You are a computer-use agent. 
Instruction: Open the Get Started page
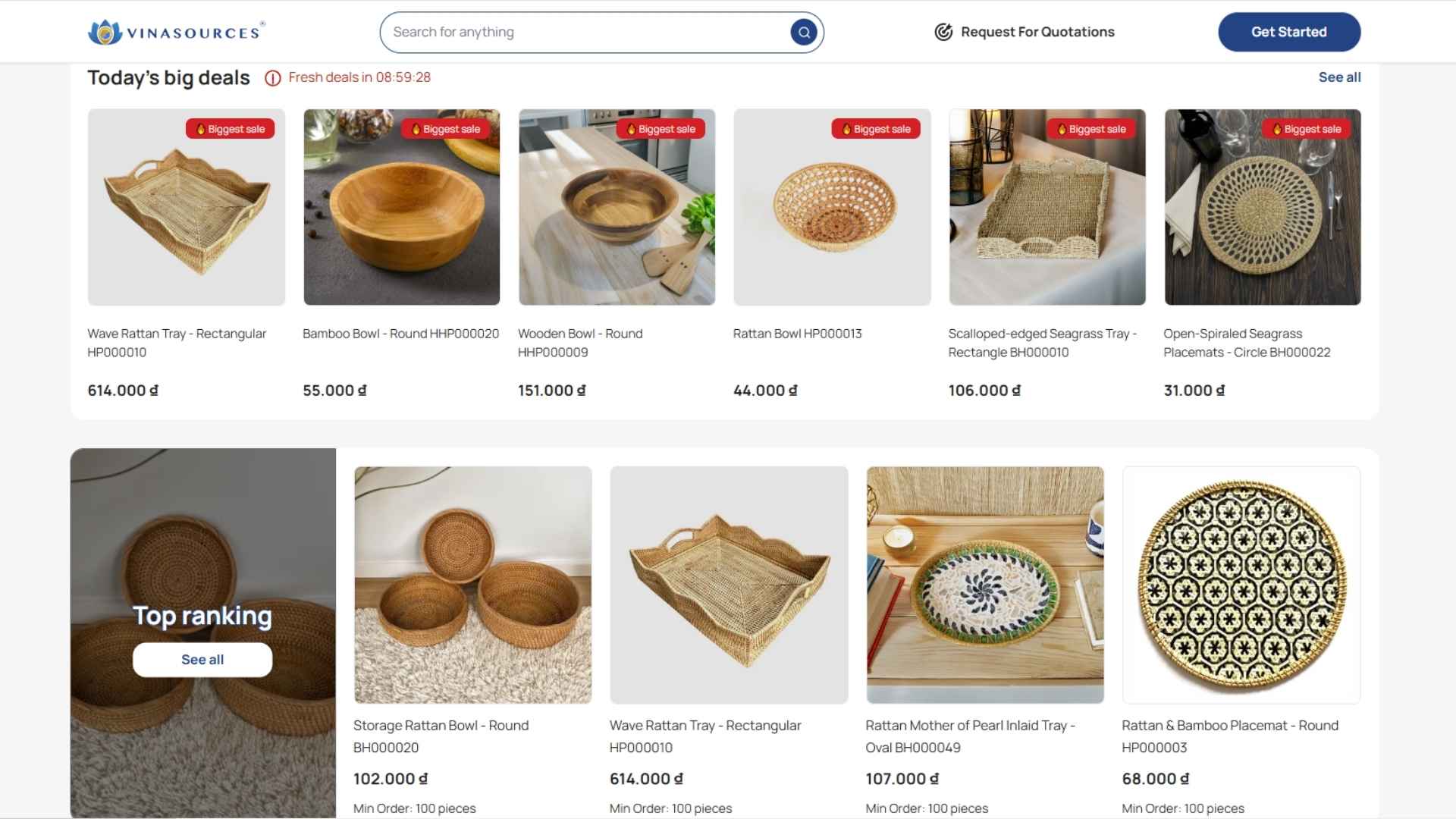pyautogui.click(x=1288, y=32)
